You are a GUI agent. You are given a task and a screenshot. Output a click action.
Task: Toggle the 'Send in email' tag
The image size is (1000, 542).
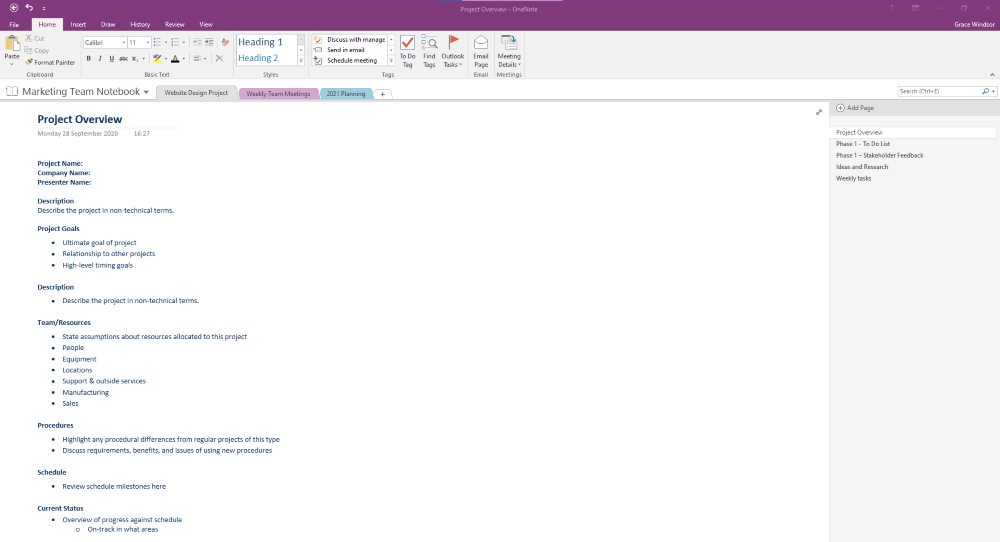pyautogui.click(x=318, y=50)
